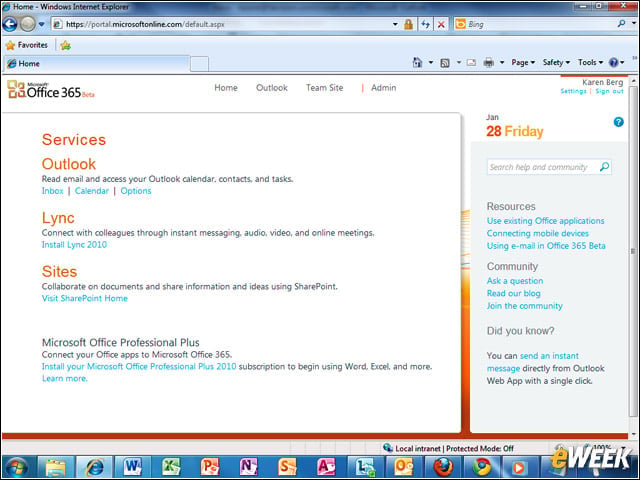This screenshot has width=640, height=480.
Task: Expand the address bar history dropdown
Action: pos(395,24)
